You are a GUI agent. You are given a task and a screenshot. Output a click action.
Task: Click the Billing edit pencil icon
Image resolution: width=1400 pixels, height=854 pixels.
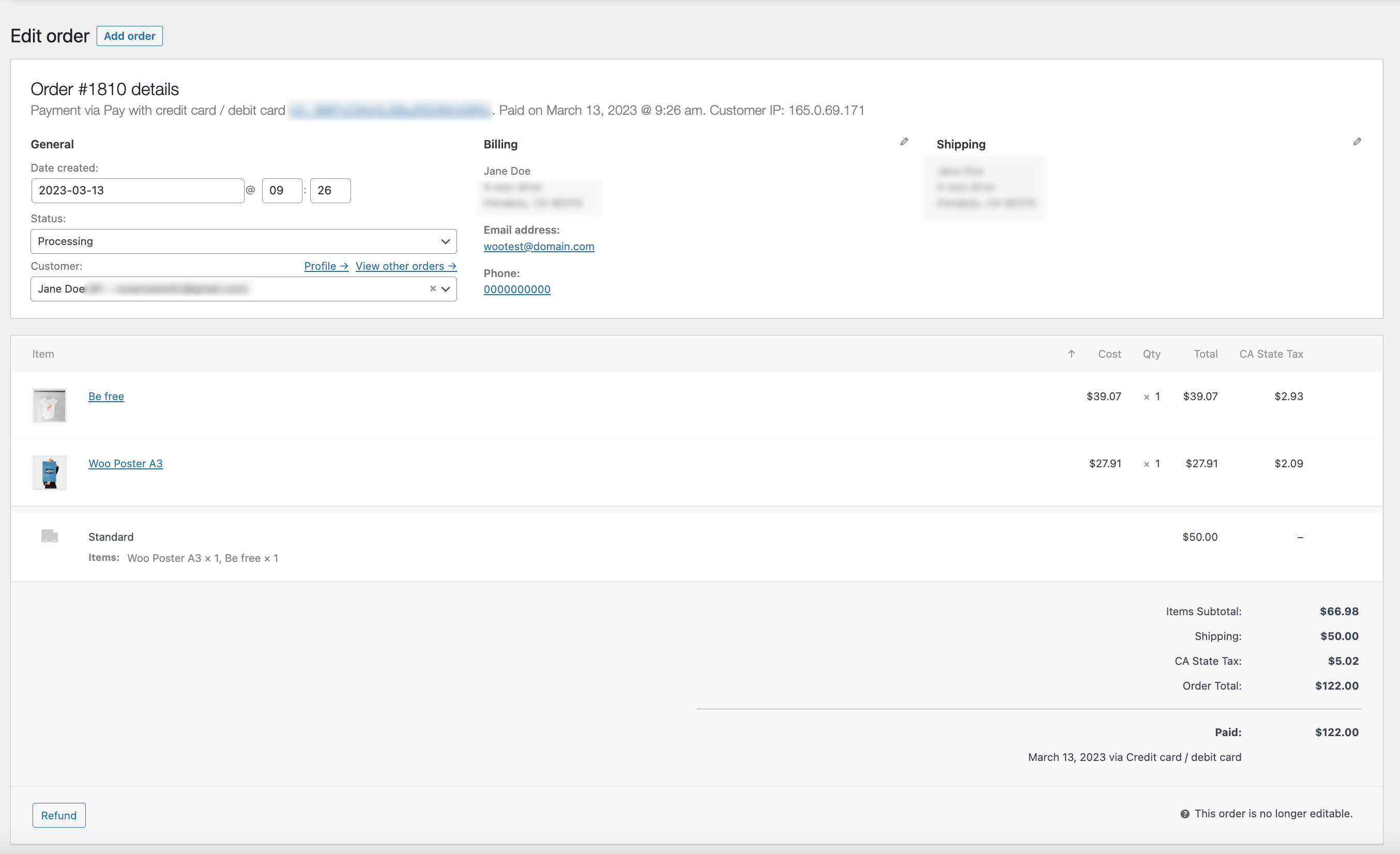click(x=904, y=142)
